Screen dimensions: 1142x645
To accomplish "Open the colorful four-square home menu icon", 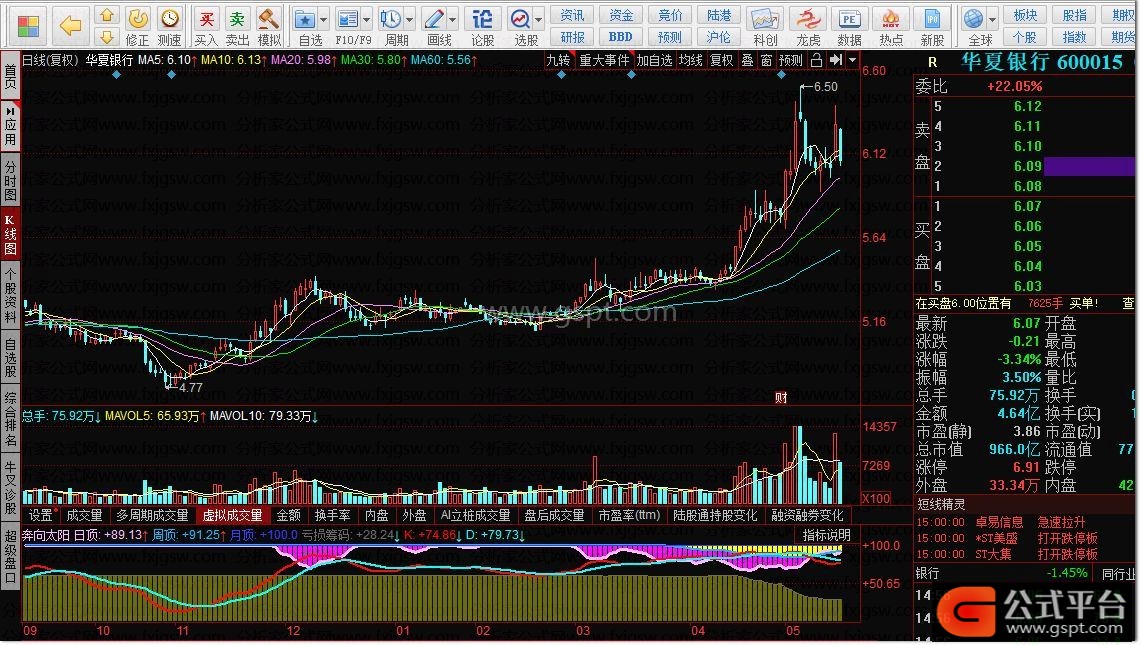I will point(28,26).
